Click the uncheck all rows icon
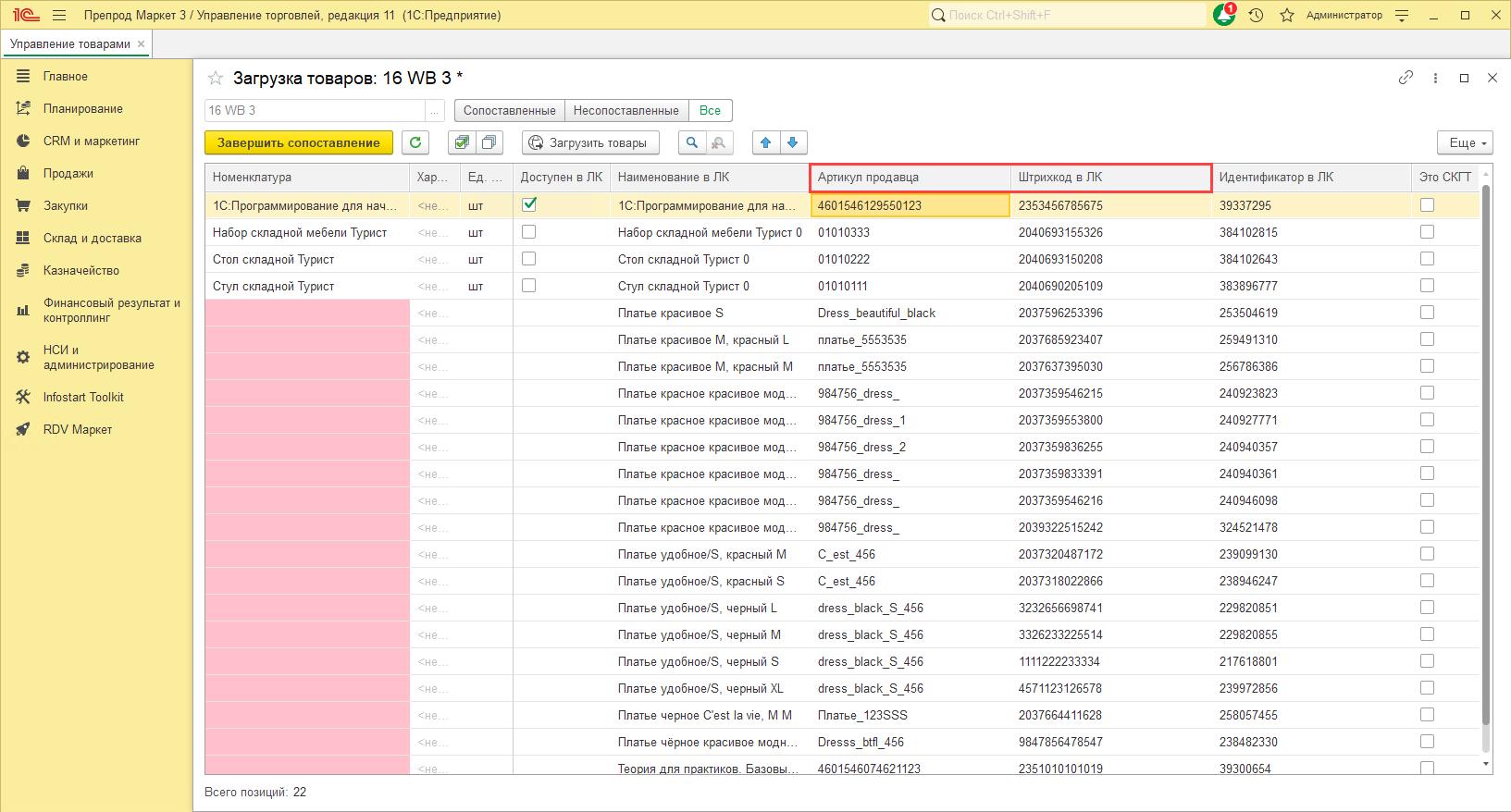1511x812 pixels. click(x=489, y=142)
